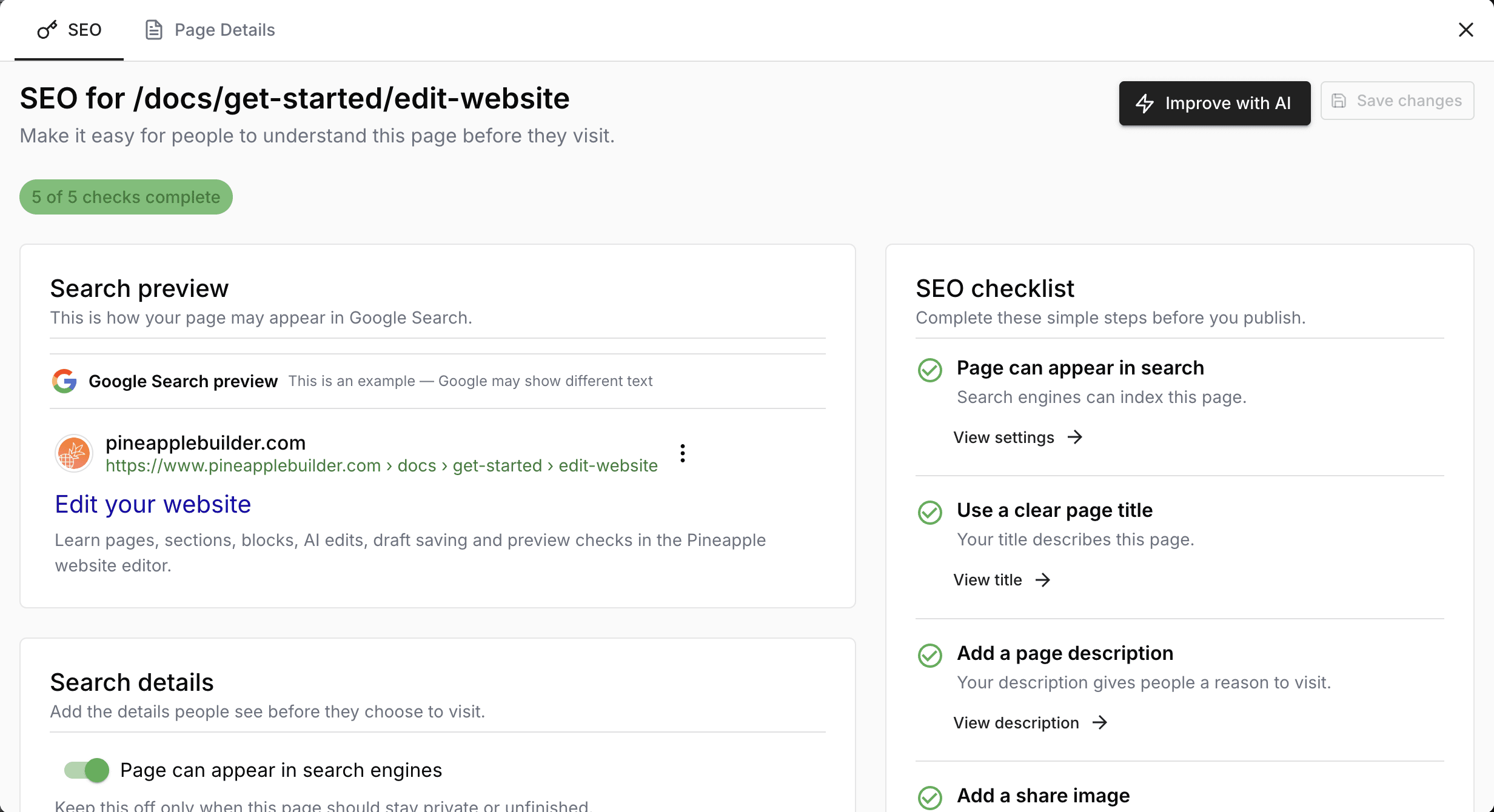1494x812 pixels.
Task: Click the Google Search preview label
Action: pos(183,381)
